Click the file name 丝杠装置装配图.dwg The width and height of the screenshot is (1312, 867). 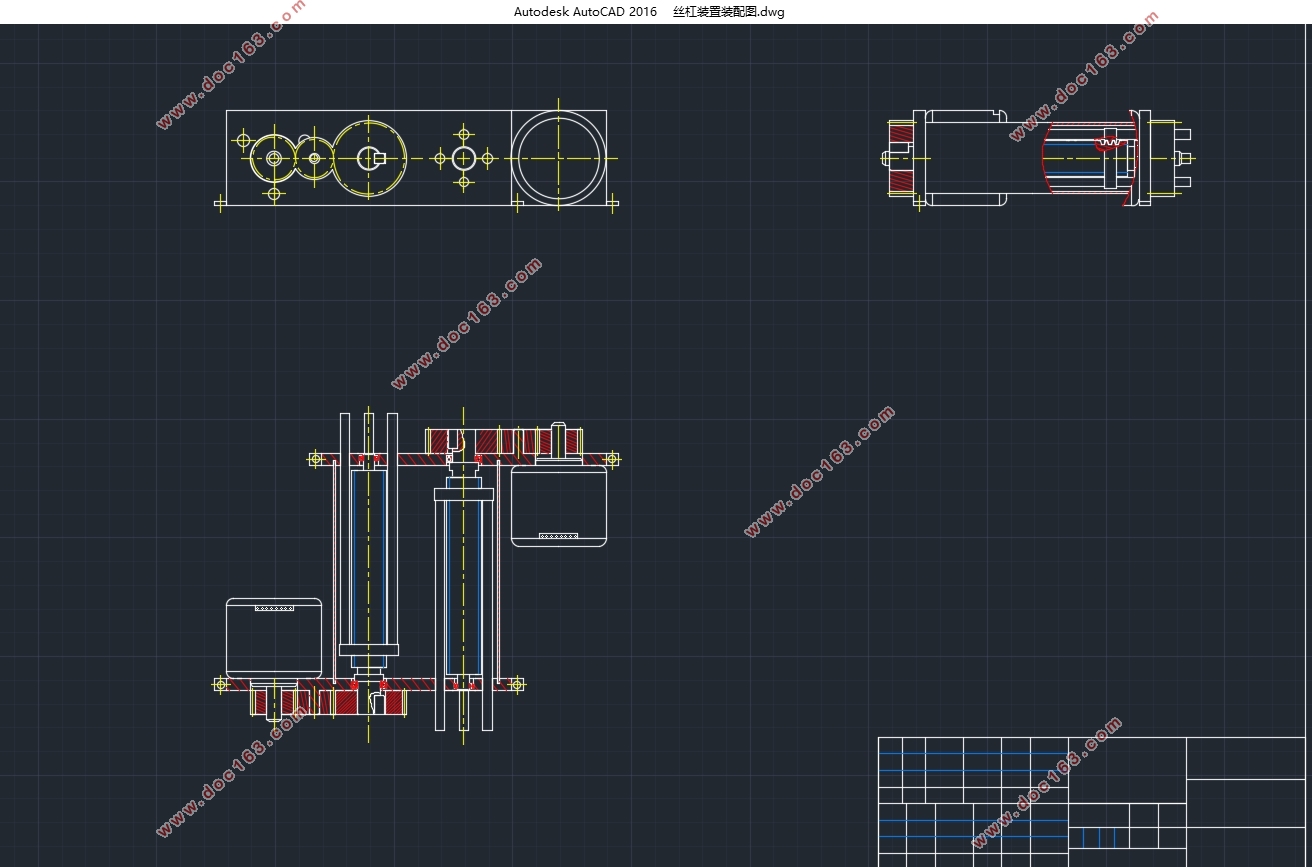coord(729,12)
